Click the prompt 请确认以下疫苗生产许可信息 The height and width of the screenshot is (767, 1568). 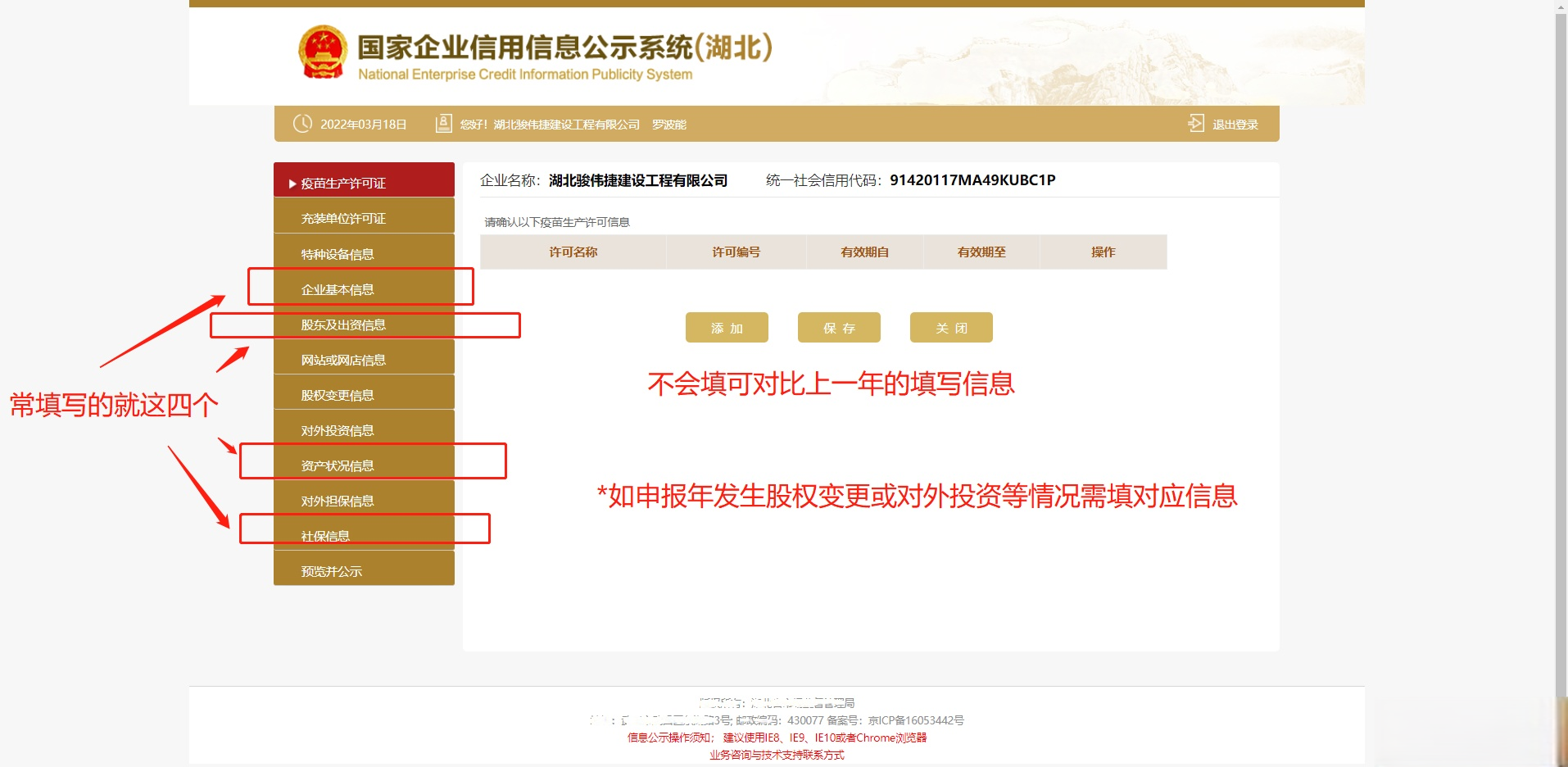557,222
